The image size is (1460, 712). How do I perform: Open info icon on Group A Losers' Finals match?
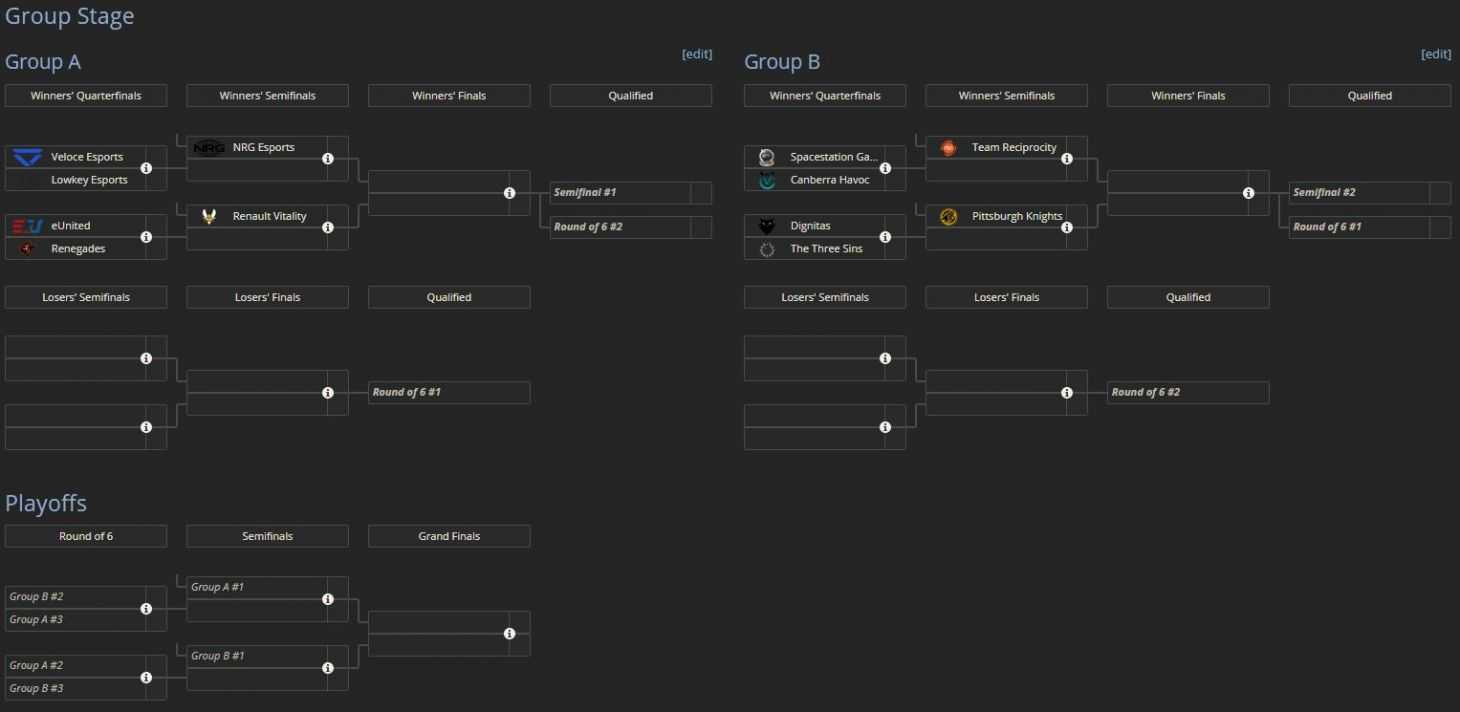[x=327, y=393]
